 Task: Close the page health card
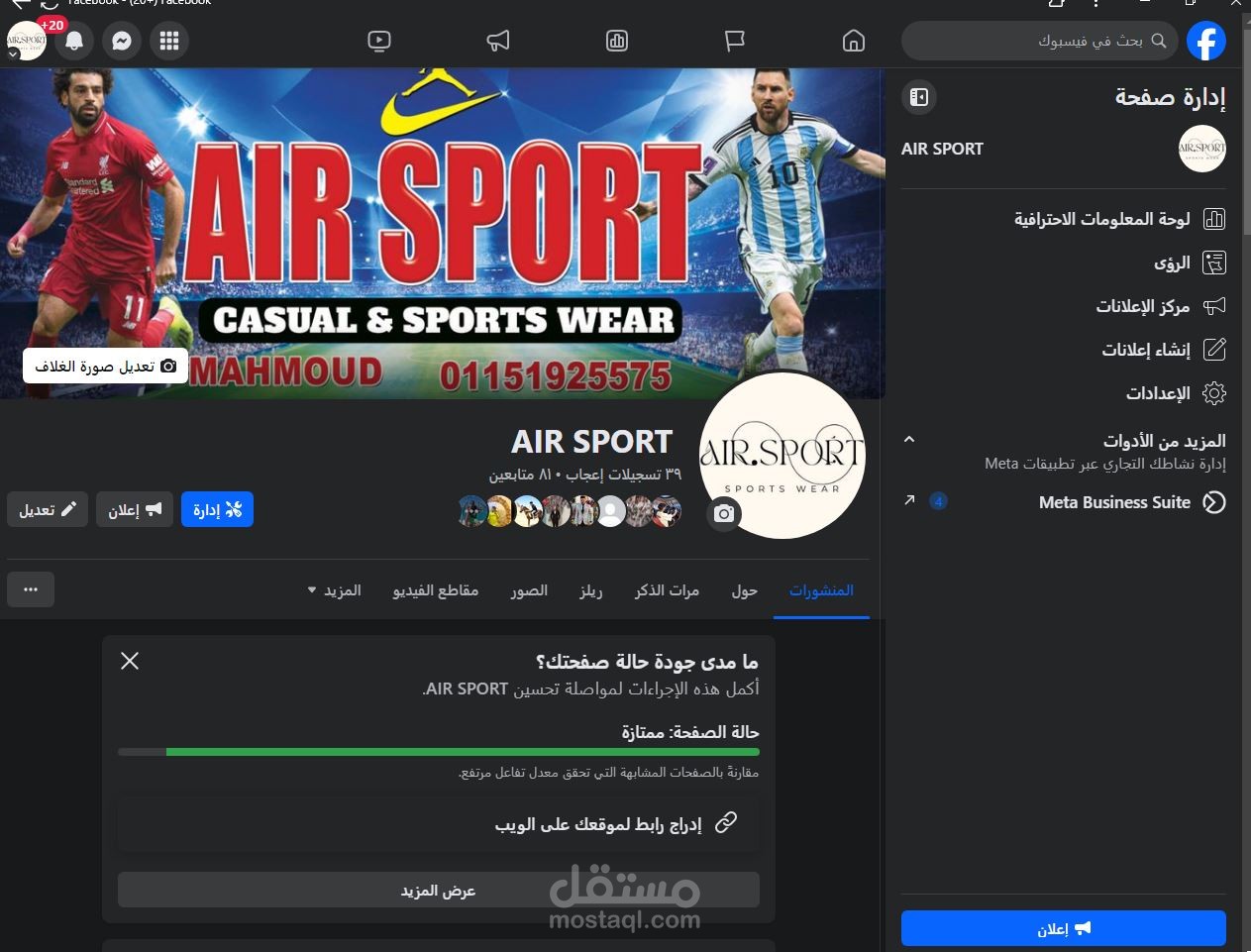click(x=130, y=661)
